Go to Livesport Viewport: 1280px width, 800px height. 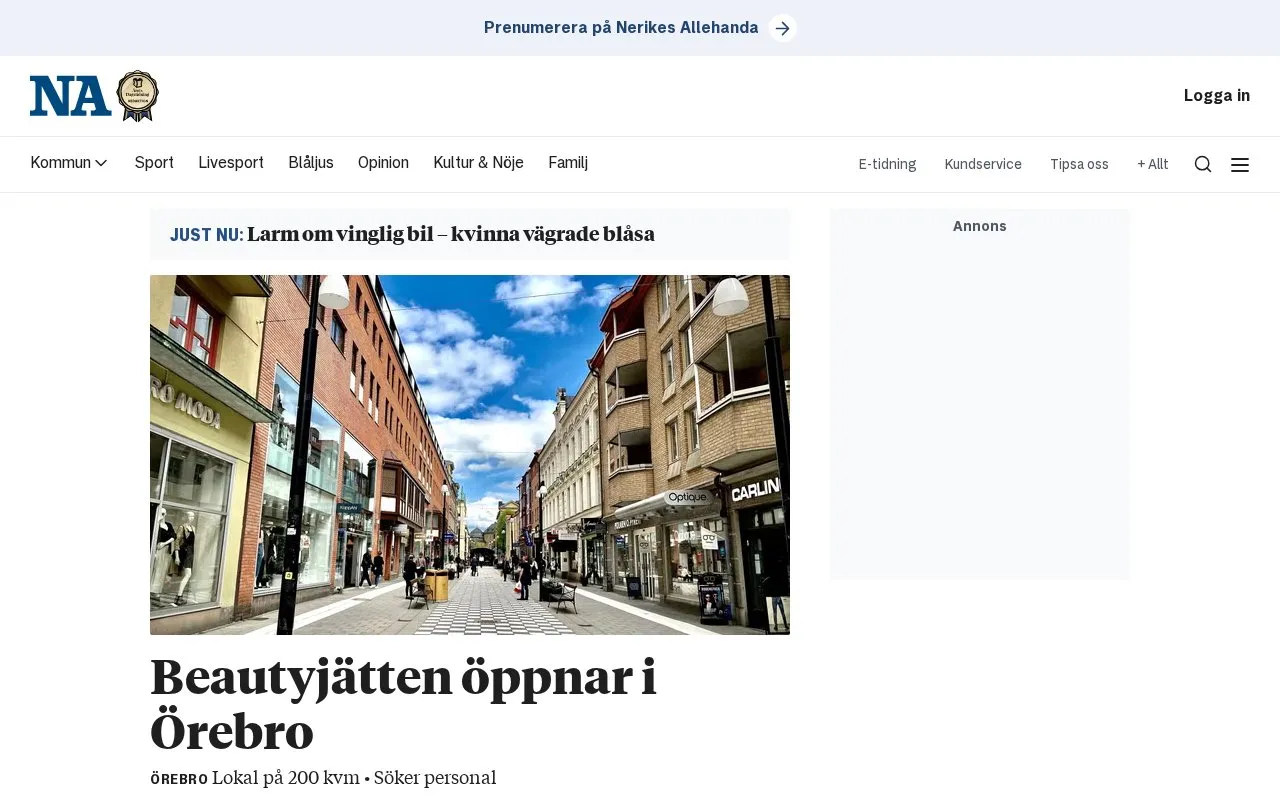231,163
